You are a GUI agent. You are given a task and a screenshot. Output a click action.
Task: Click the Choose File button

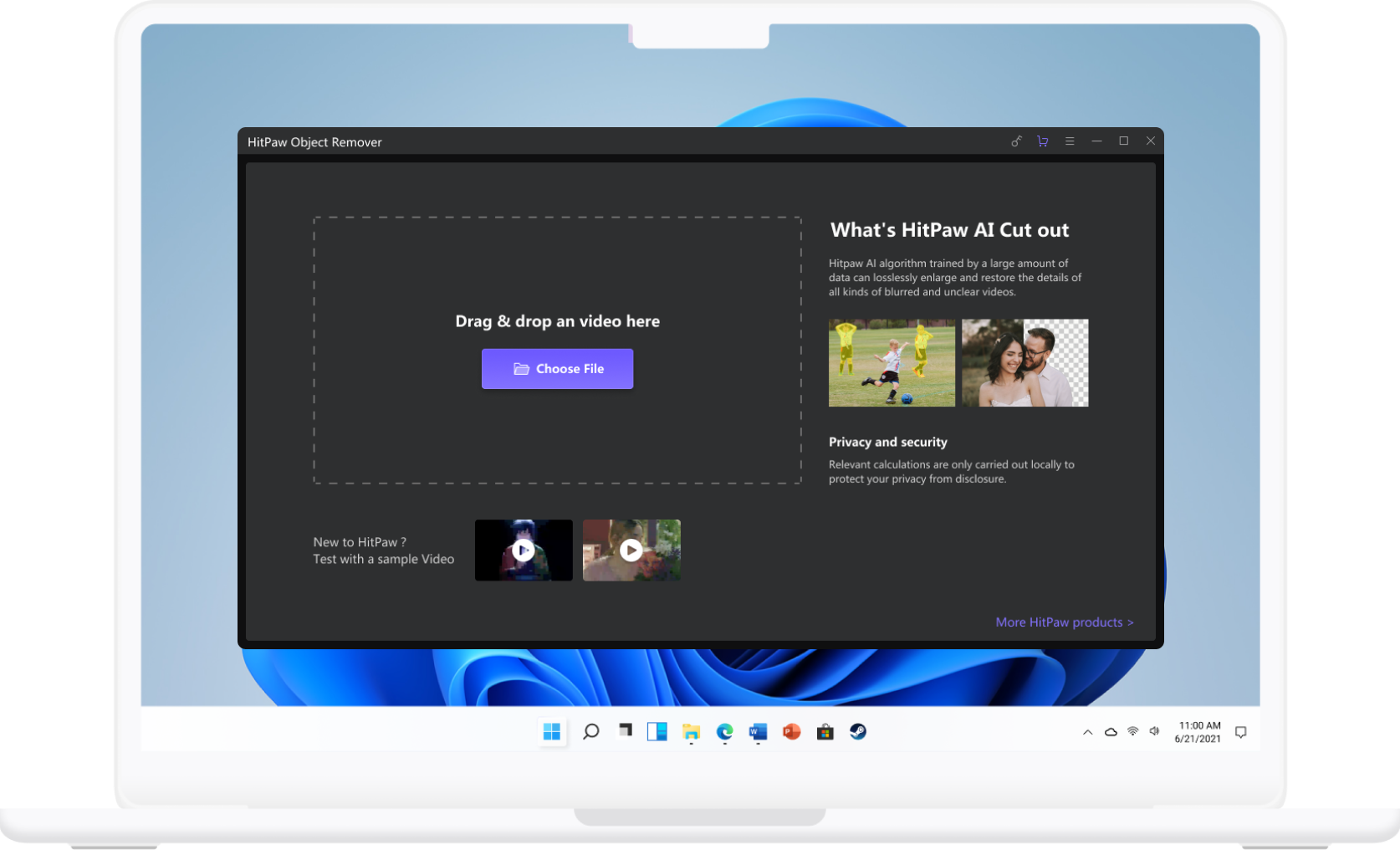pyautogui.click(x=557, y=369)
